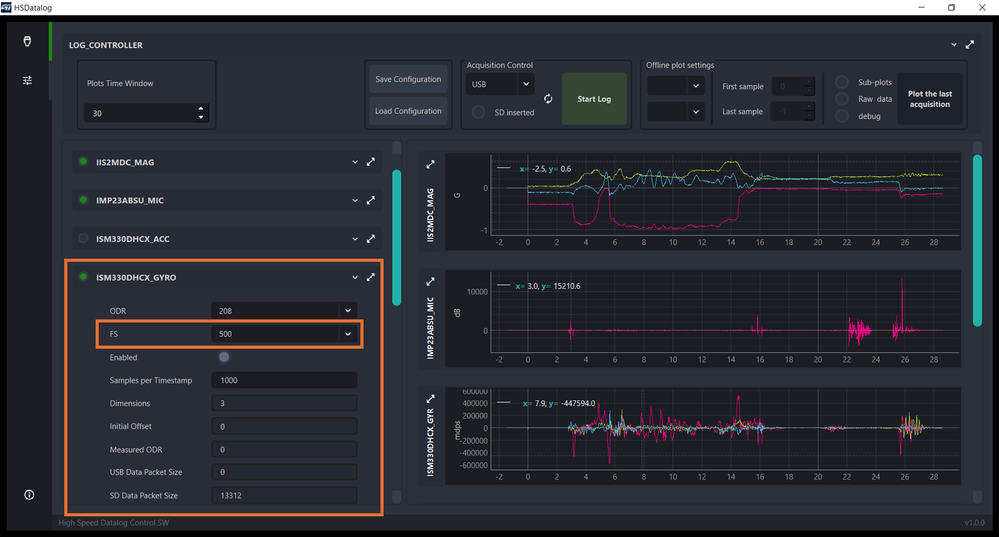Open the sliders settings sidebar icon
This screenshot has width=999, height=537.
(x=27, y=80)
